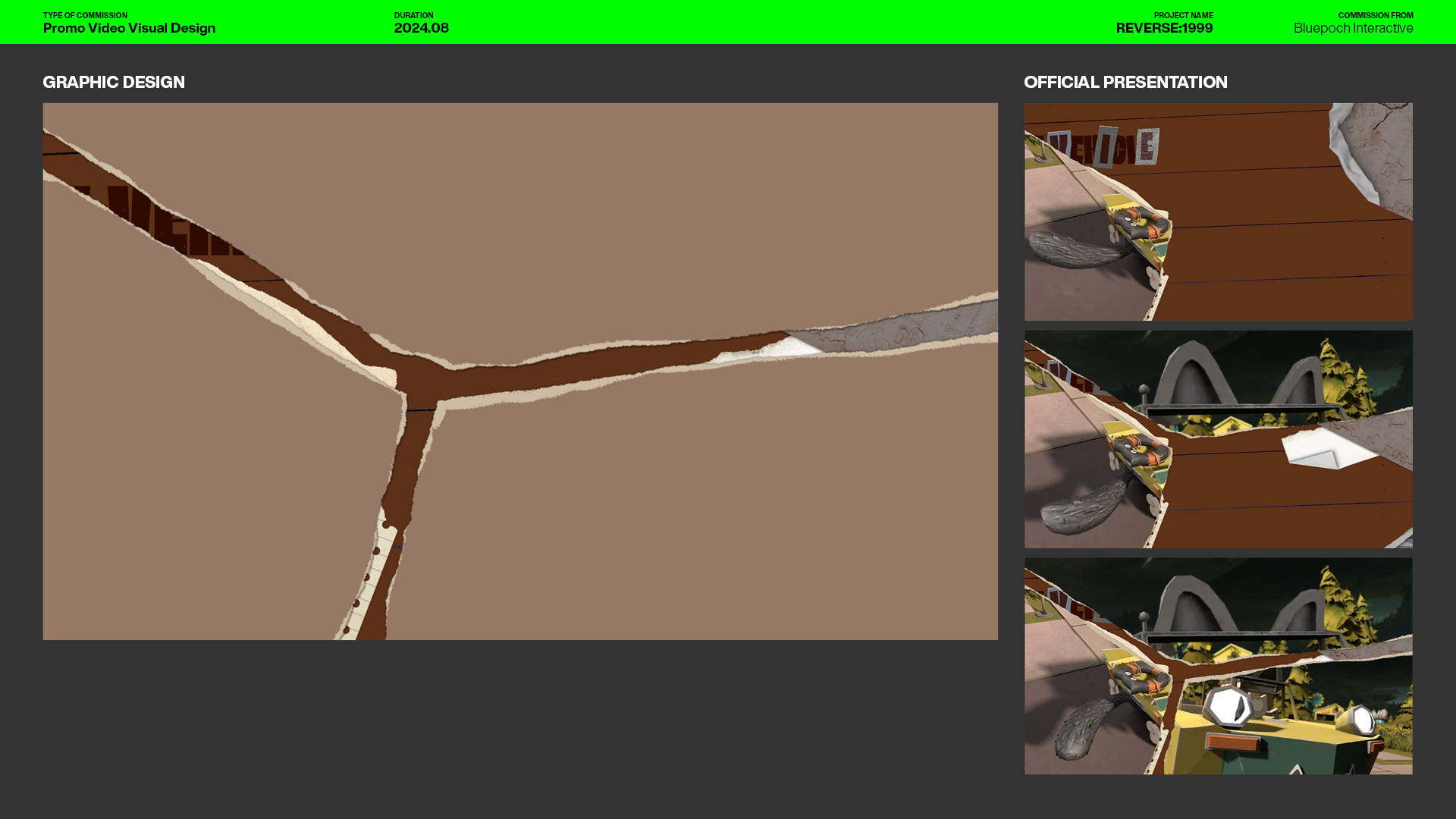Click the DURATION label
The width and height of the screenshot is (1456, 819).
[x=413, y=15]
